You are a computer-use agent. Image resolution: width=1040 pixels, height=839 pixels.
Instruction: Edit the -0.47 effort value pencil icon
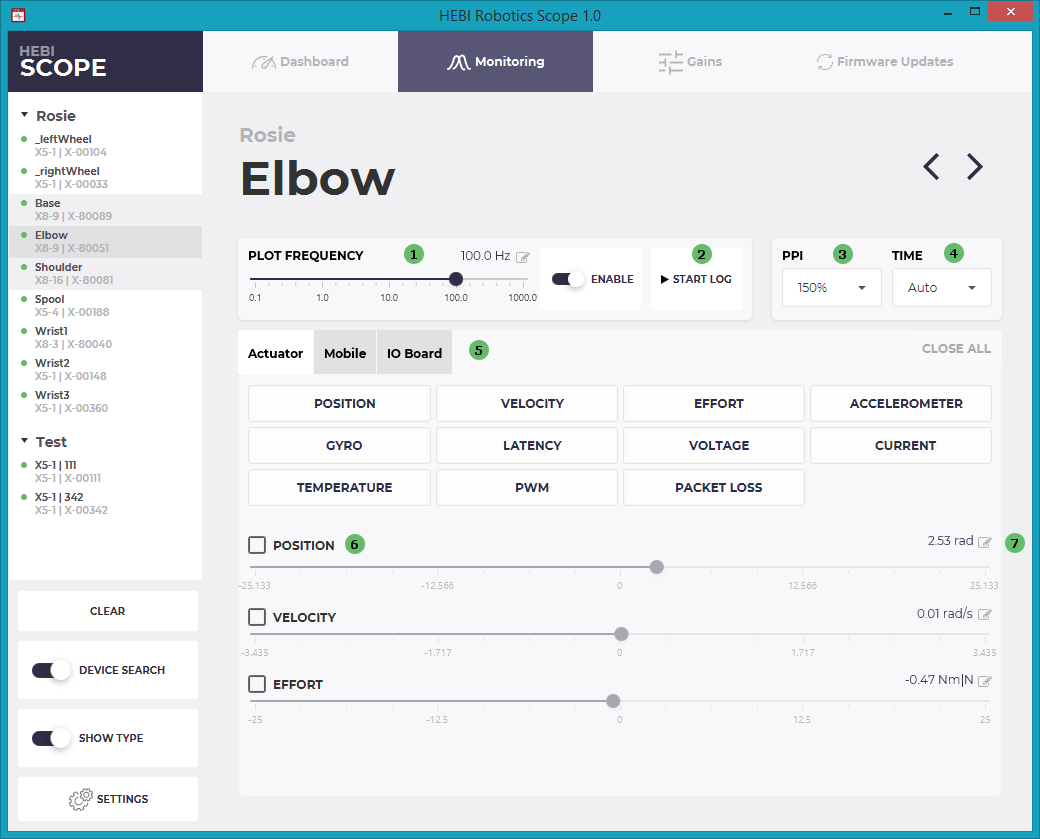pos(986,680)
